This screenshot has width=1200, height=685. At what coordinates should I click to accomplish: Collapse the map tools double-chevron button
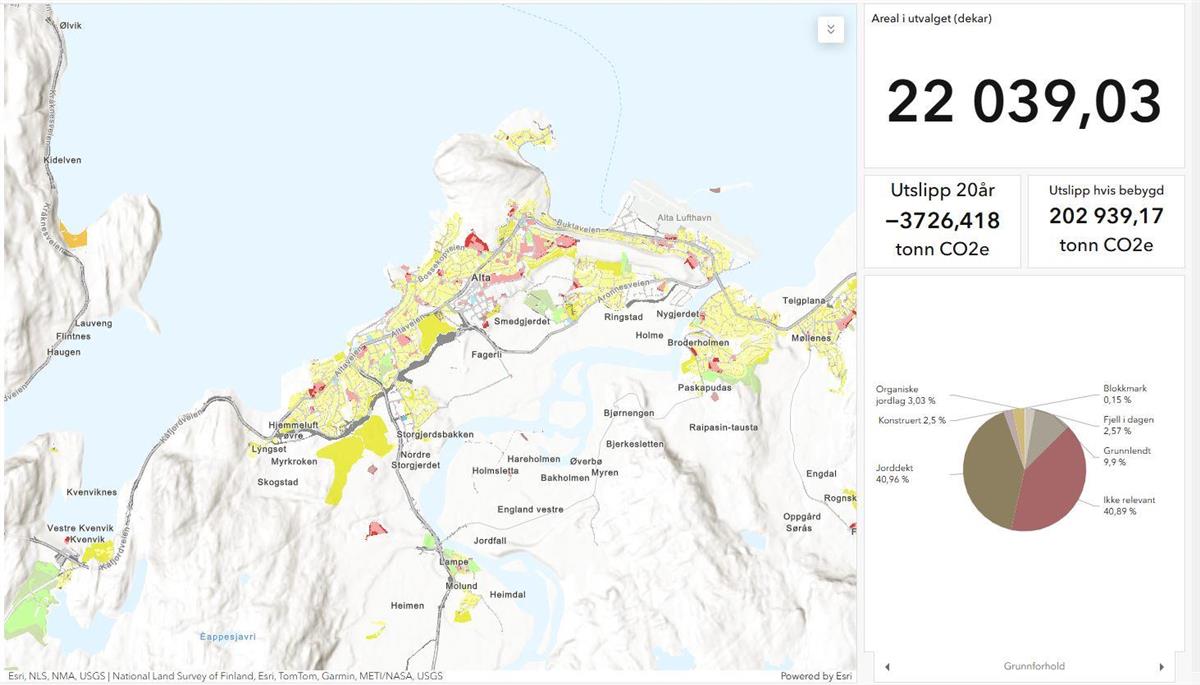831,29
